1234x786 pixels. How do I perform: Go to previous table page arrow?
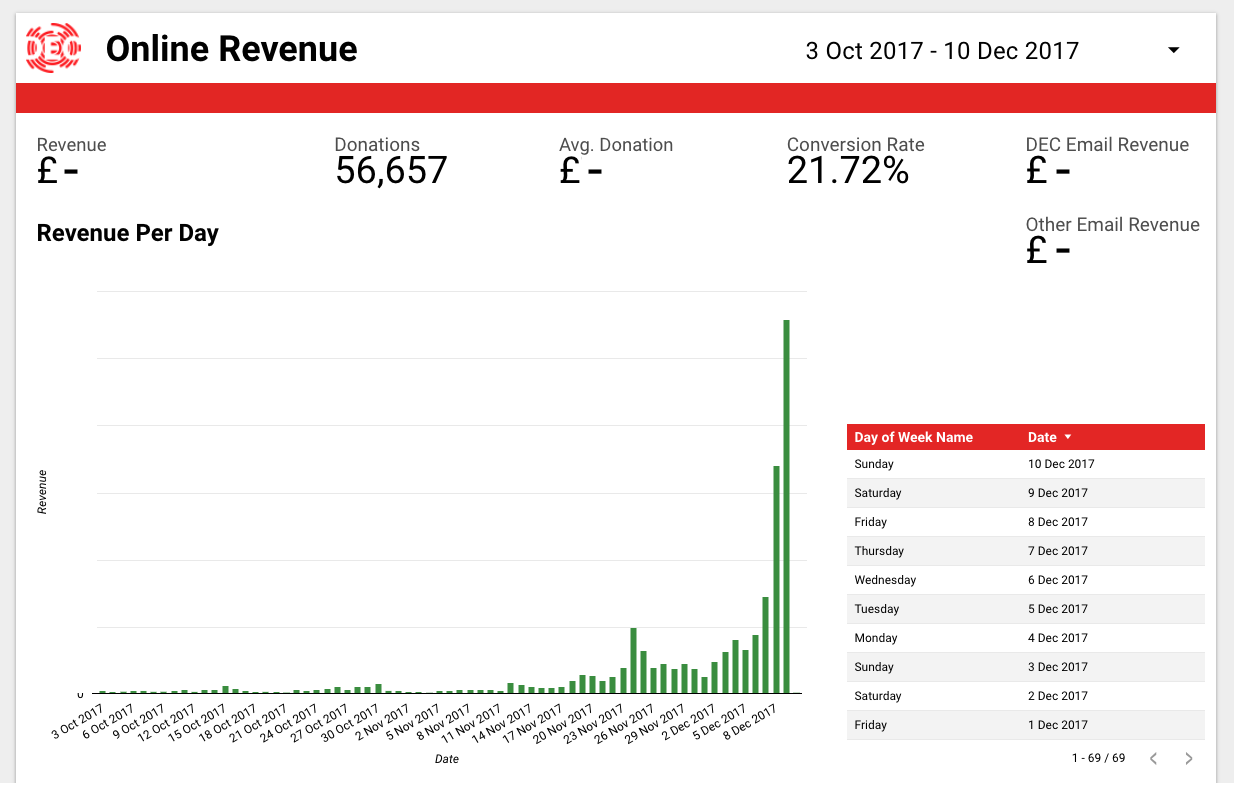1153,758
